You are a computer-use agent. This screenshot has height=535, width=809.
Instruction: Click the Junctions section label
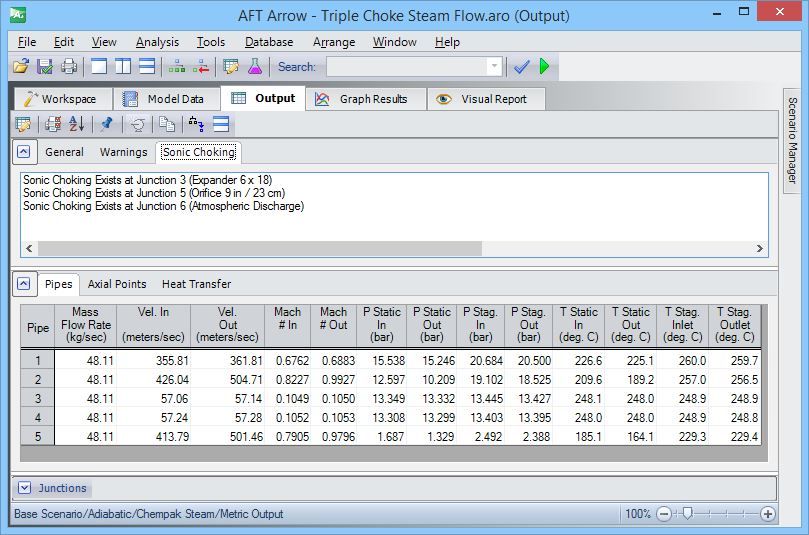[x=62, y=488]
